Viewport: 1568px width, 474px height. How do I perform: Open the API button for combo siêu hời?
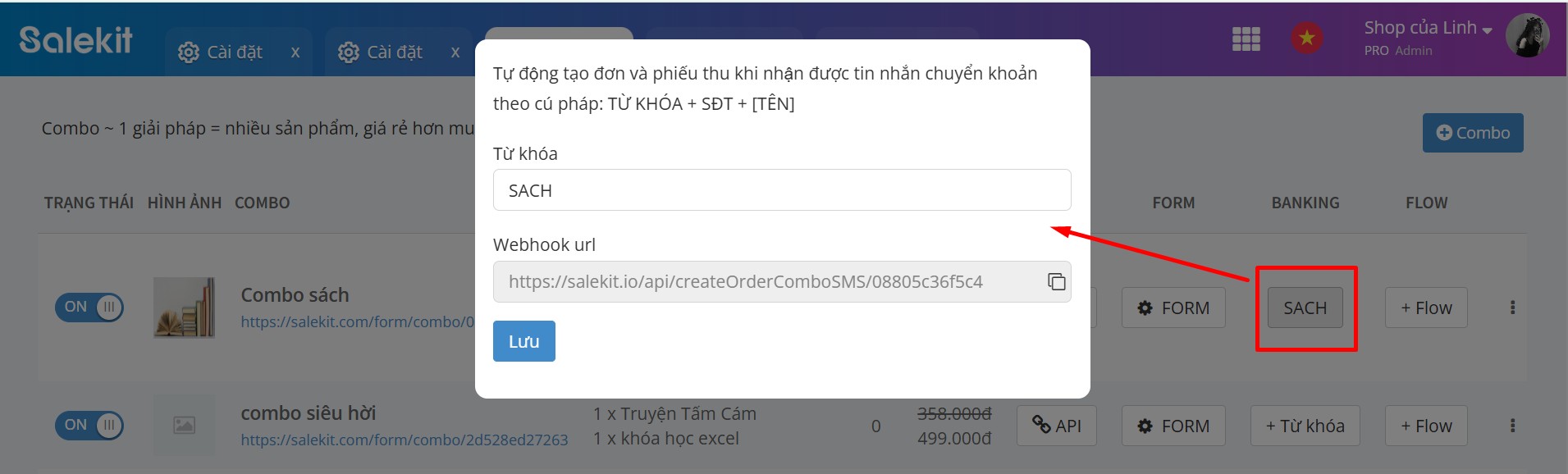[1056, 426]
